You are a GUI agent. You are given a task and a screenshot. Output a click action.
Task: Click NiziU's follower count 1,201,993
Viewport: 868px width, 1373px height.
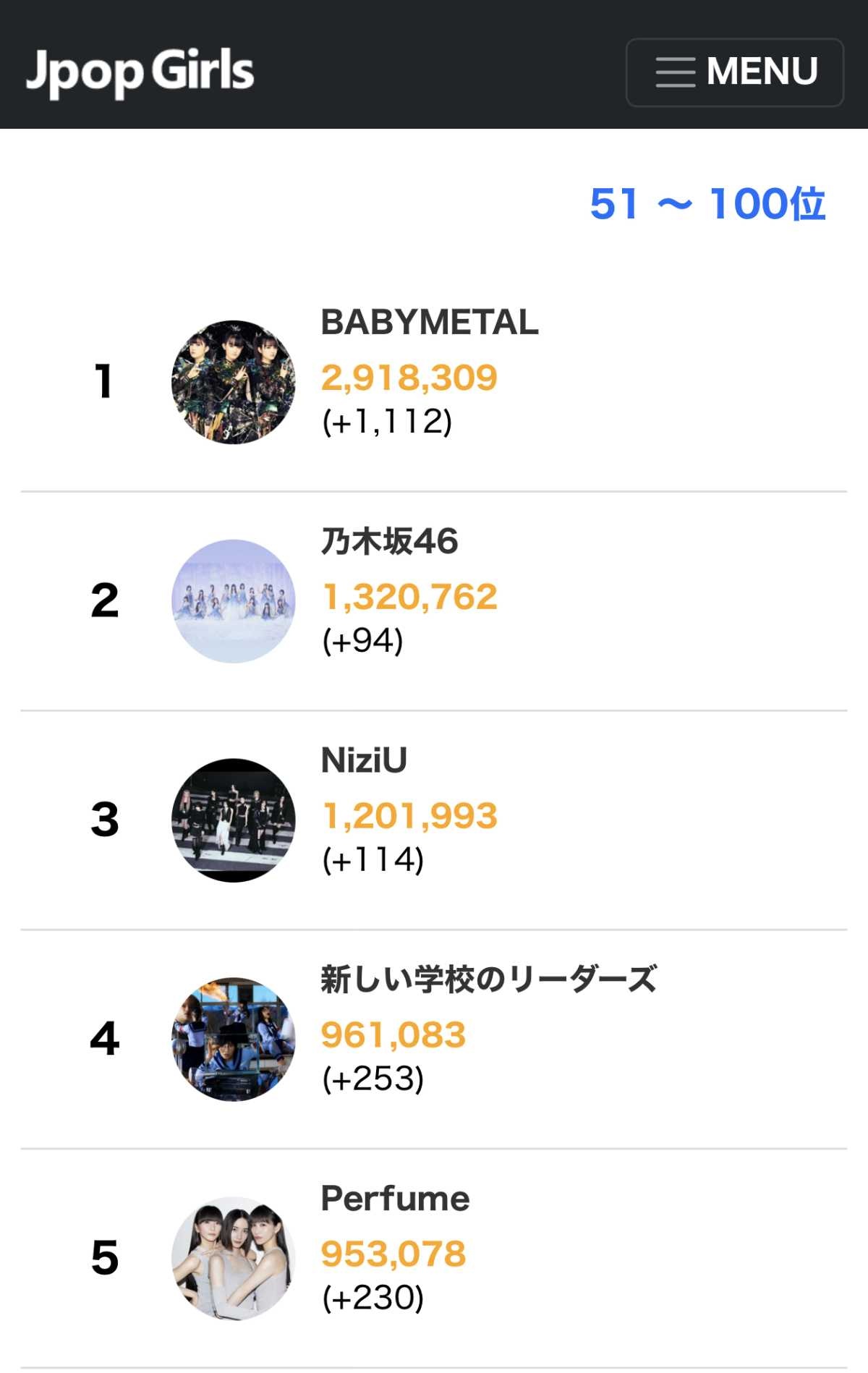409,816
